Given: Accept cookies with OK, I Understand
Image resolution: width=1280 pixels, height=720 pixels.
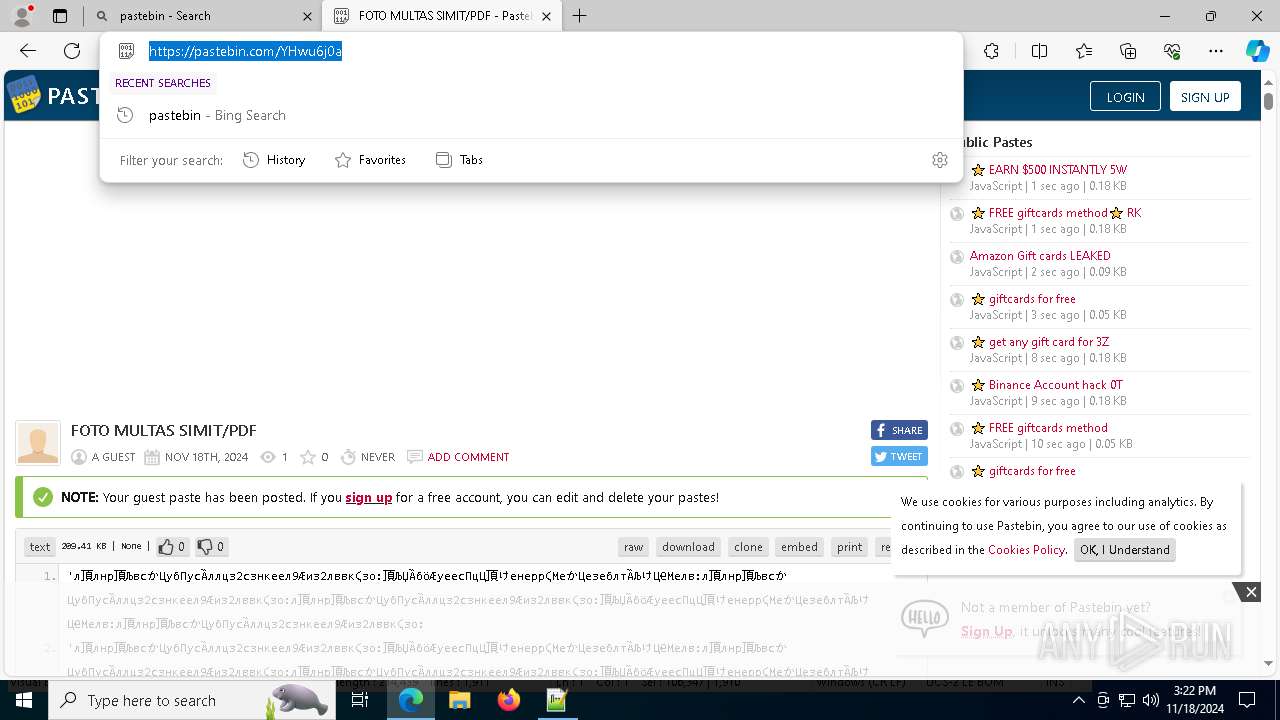Looking at the screenshot, I should coord(1125,550).
